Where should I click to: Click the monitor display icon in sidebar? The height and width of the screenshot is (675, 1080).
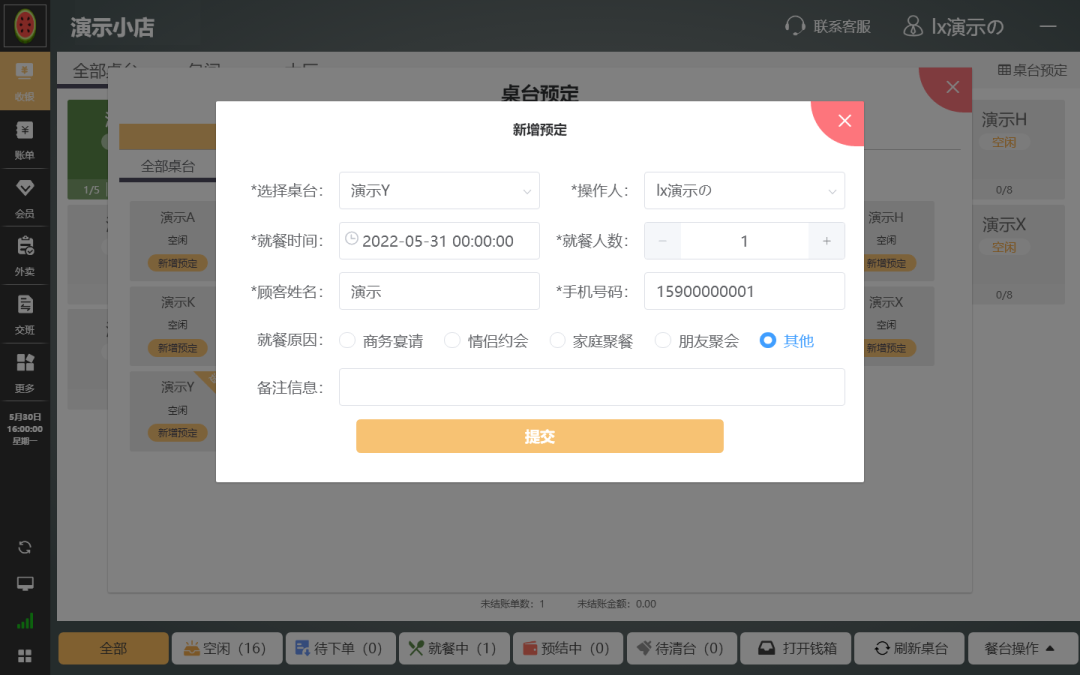25,584
